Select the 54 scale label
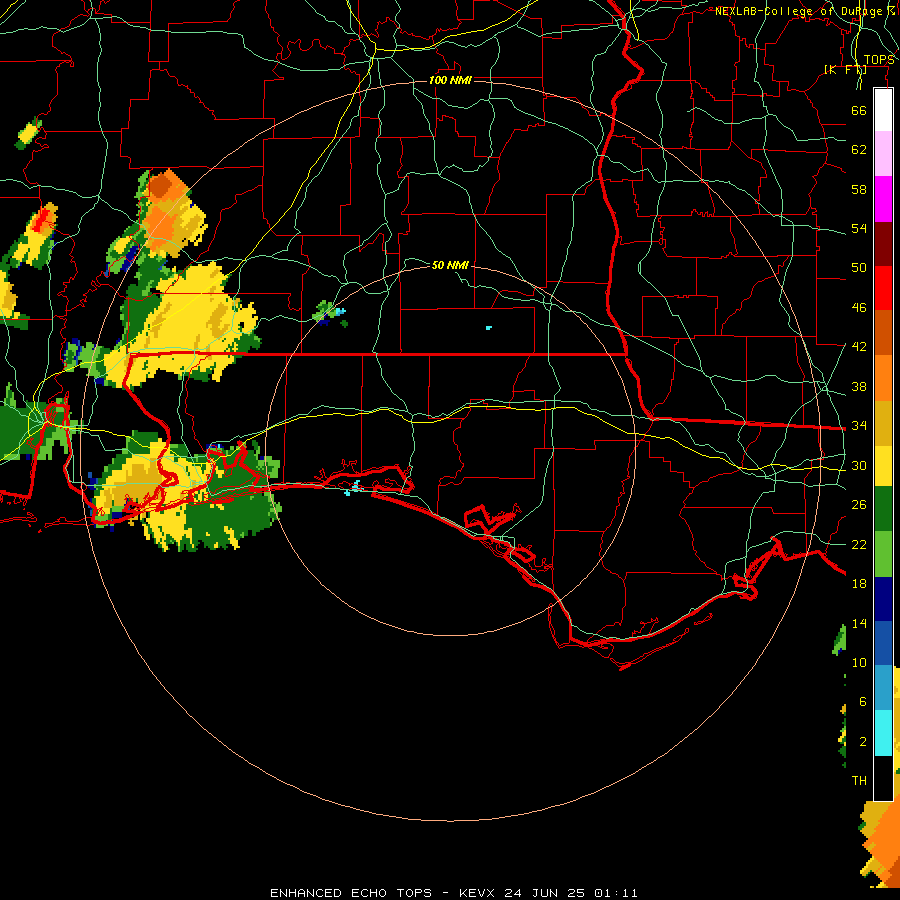The height and width of the screenshot is (900, 900). [859, 228]
